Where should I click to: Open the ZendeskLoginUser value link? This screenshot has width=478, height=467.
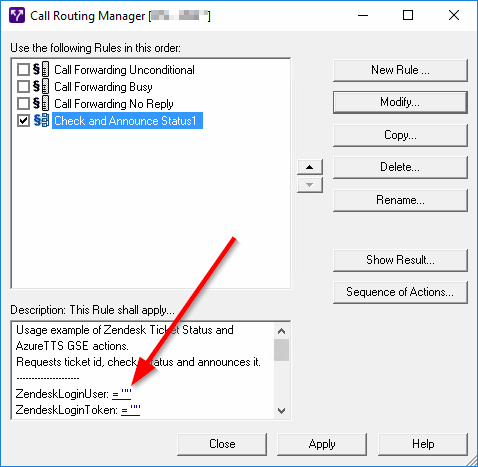122,394
